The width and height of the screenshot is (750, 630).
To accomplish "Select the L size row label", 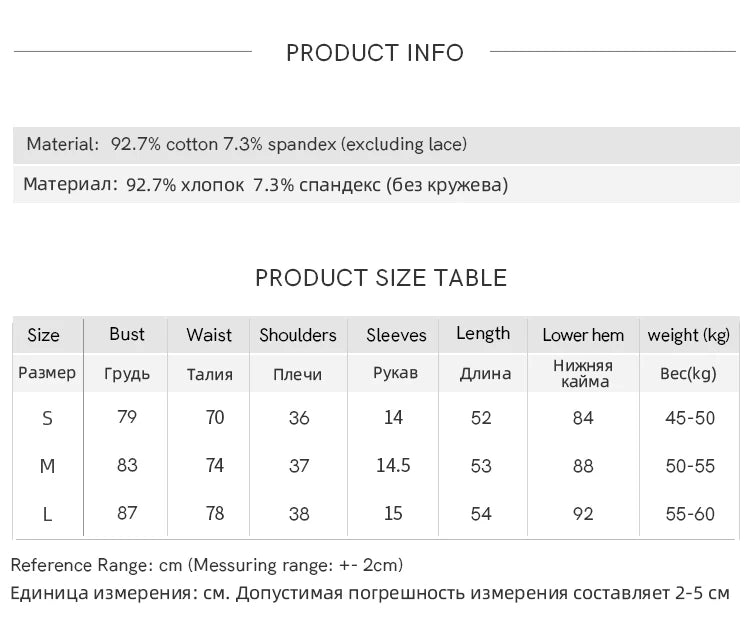I will [x=47, y=514].
